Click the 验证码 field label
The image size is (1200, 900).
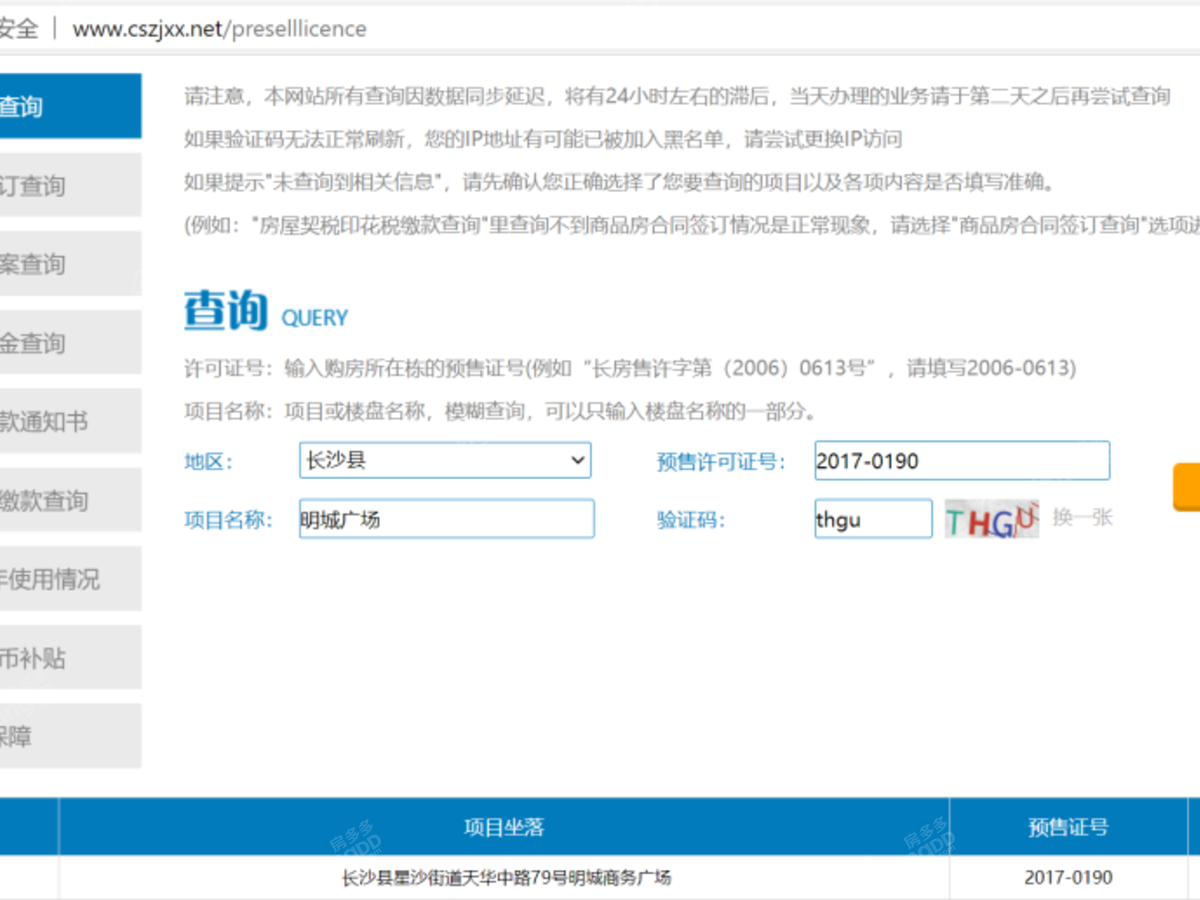[690, 520]
